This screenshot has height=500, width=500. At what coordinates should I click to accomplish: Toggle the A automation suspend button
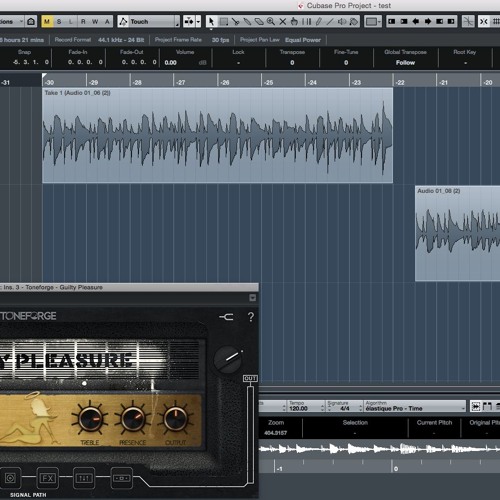tap(107, 22)
